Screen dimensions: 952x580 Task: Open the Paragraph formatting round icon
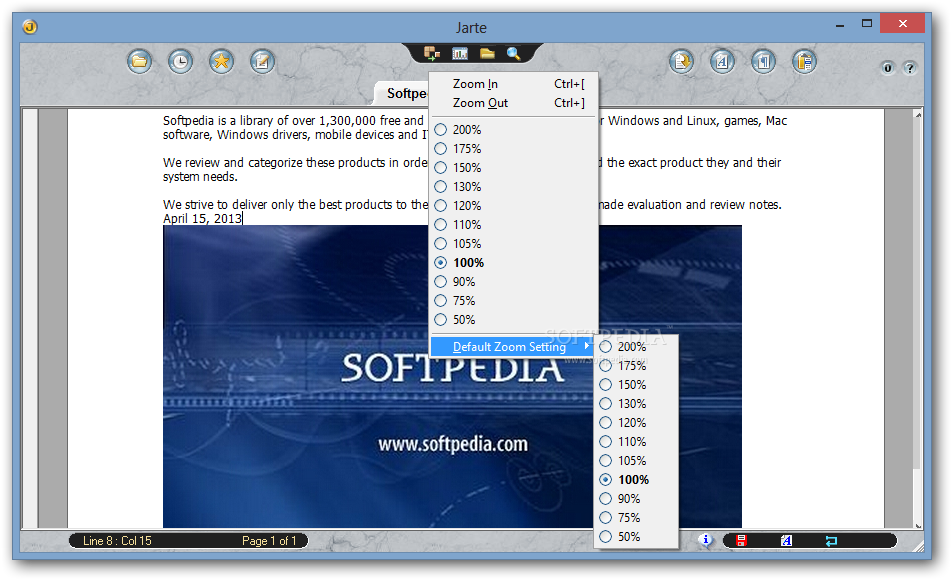click(763, 61)
